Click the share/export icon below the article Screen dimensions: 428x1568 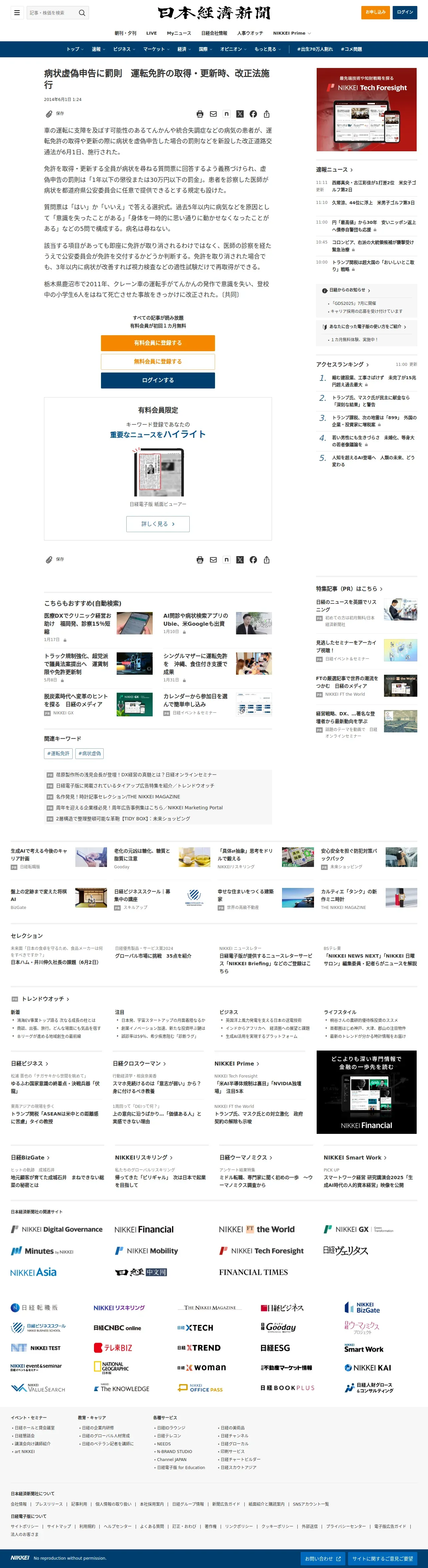coord(267,560)
